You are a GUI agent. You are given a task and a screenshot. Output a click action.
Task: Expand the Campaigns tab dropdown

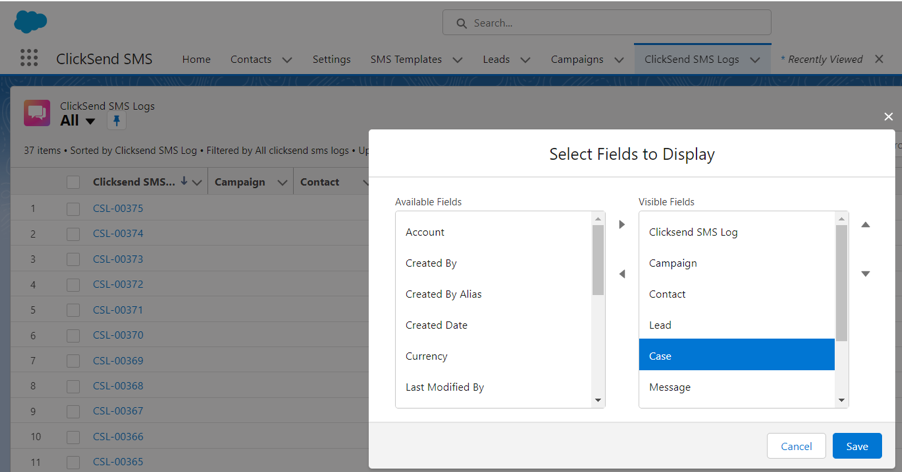[x=619, y=60]
